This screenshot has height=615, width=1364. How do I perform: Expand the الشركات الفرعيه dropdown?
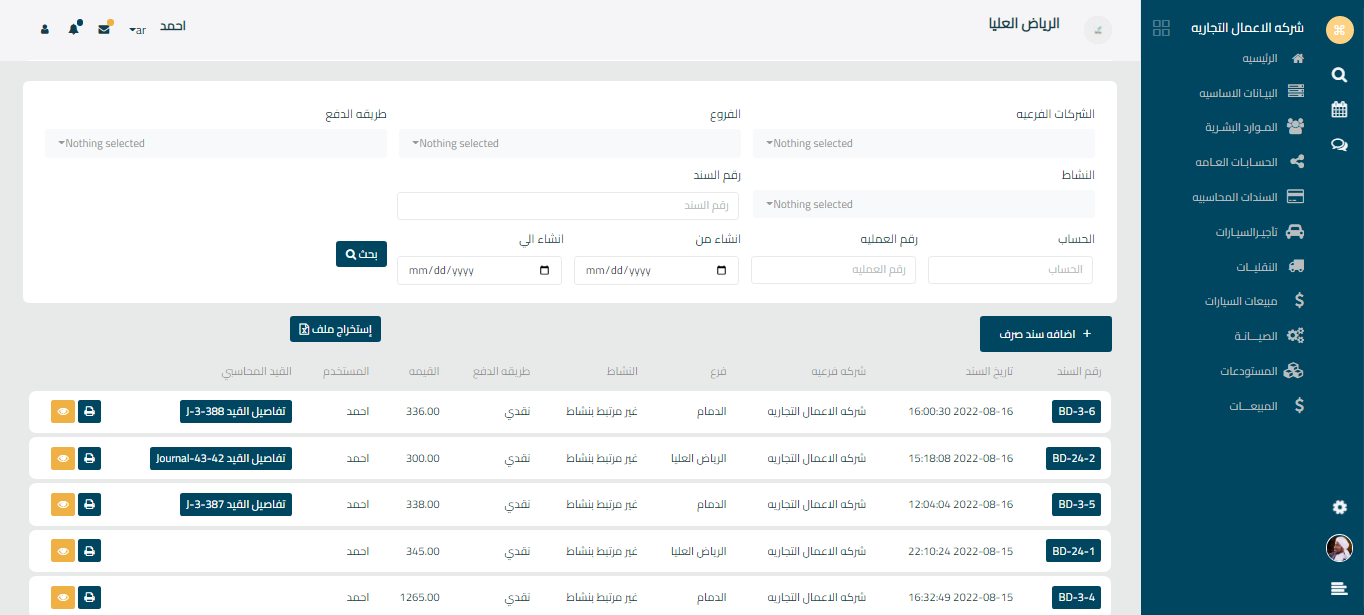924,144
